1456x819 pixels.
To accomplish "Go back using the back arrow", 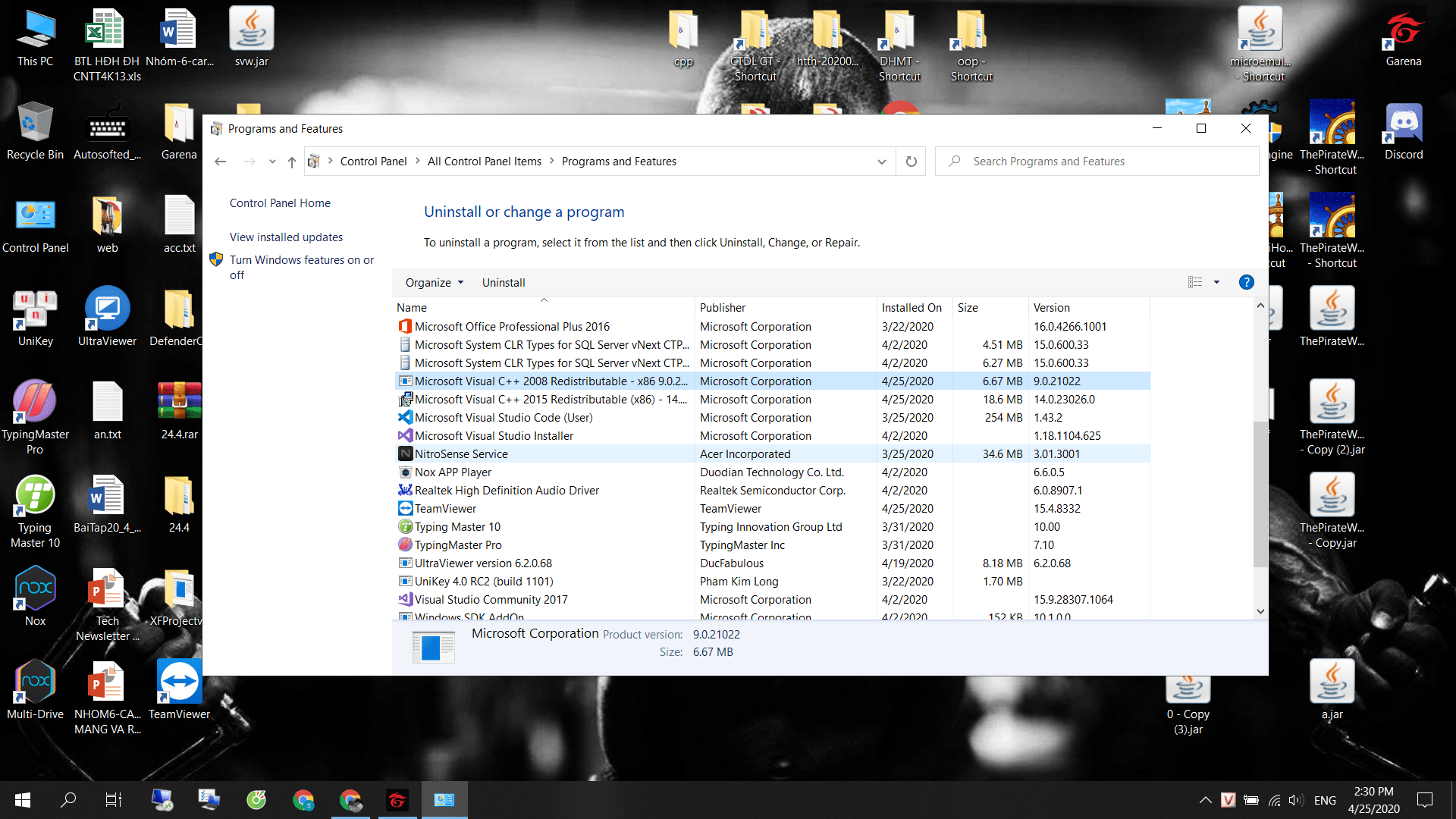I will [x=221, y=162].
